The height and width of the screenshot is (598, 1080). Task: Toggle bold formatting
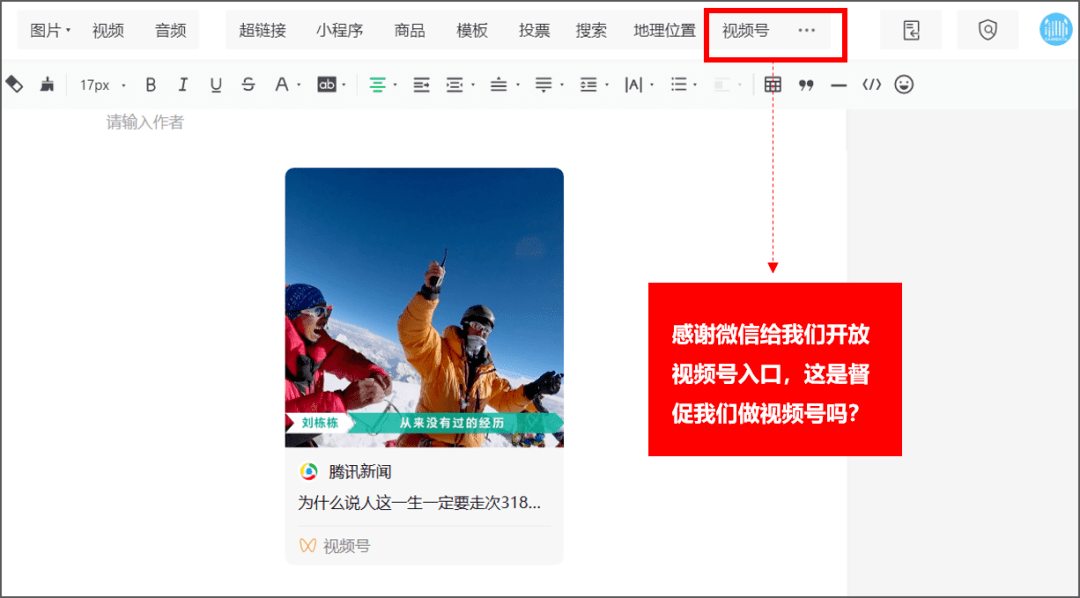point(150,84)
